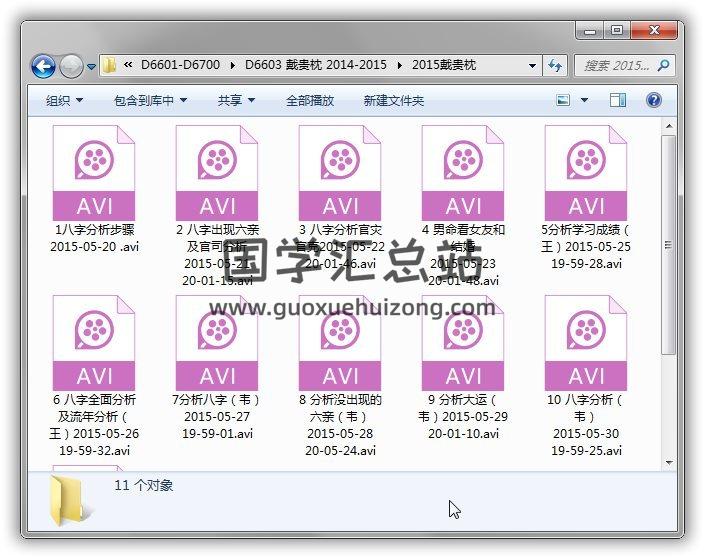Click the 全部播放 button

coord(310,101)
